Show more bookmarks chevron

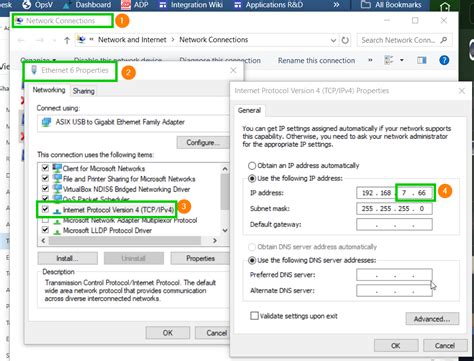coord(336,5)
